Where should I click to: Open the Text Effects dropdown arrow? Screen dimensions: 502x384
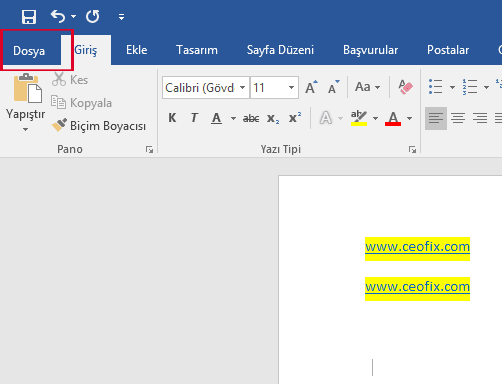tap(340, 118)
